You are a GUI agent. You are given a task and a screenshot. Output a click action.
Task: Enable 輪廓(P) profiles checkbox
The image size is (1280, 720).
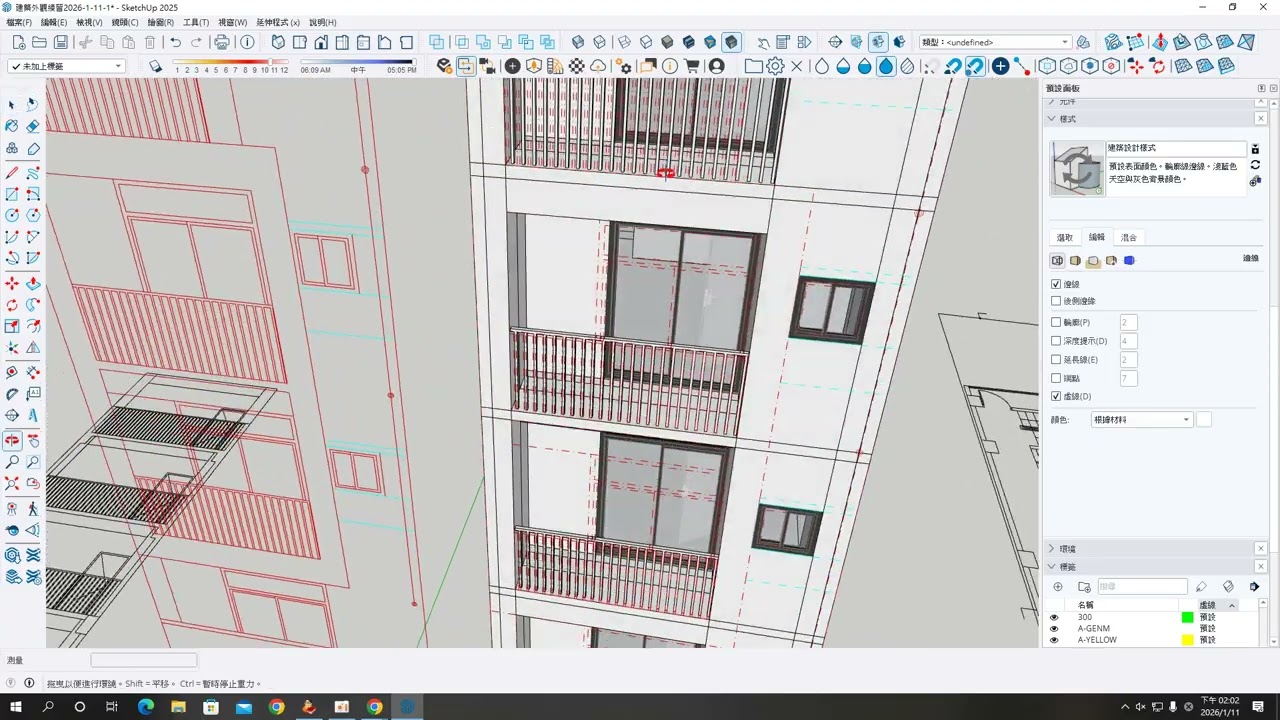click(1056, 322)
